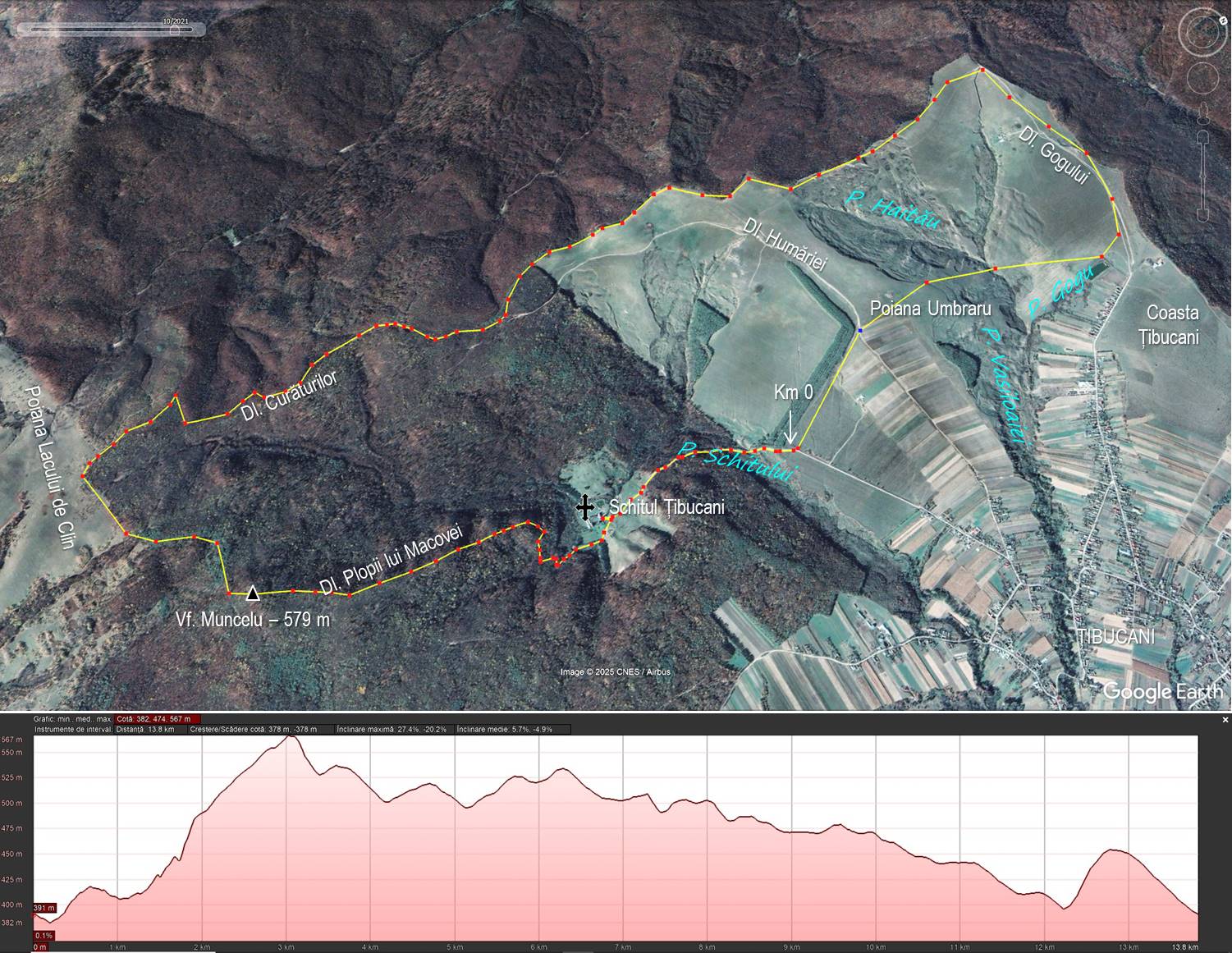This screenshot has width=1232, height=953.
Task: Click the Google Earth logo
Action: click(x=1161, y=691)
